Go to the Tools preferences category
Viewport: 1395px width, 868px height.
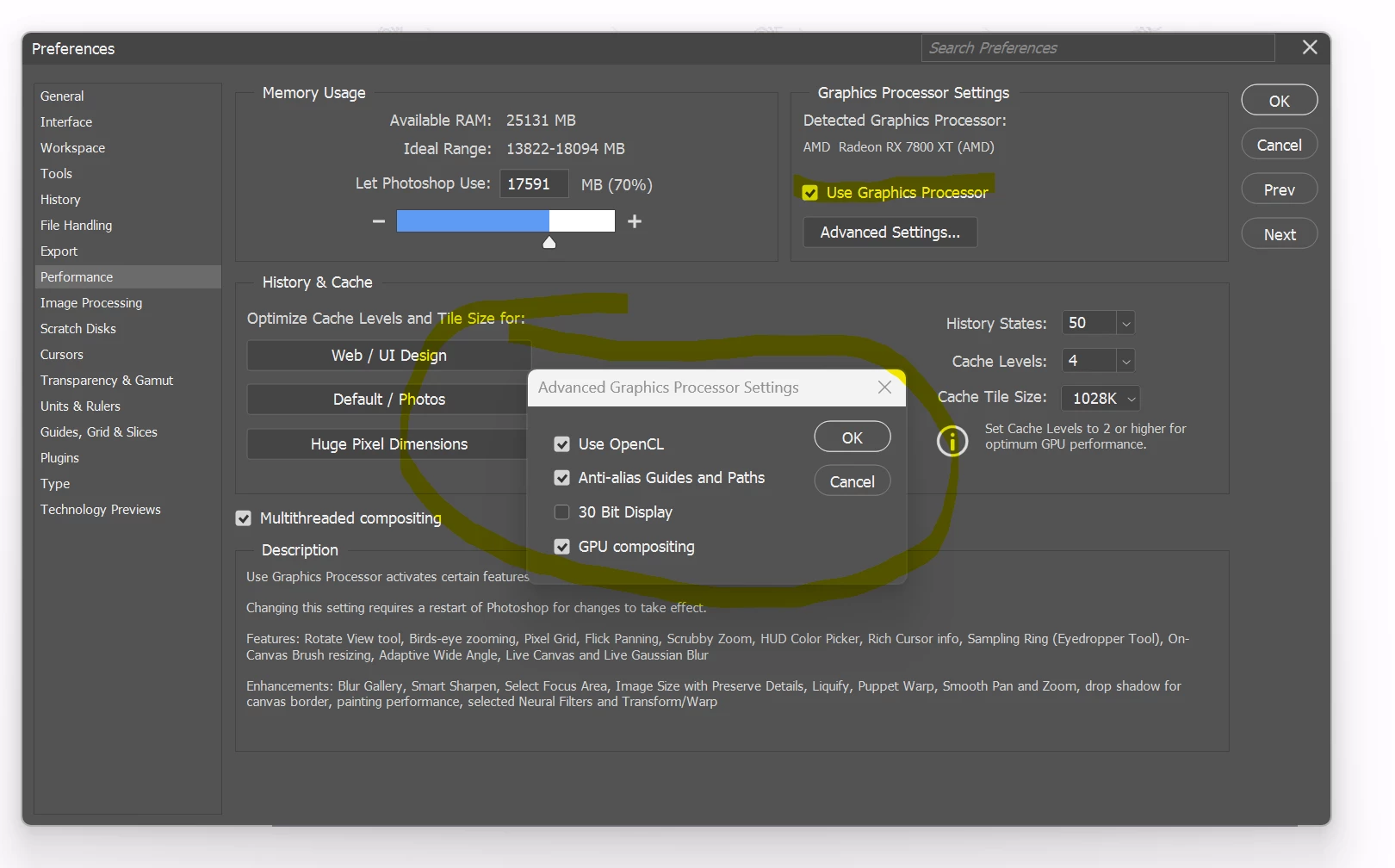pyautogui.click(x=127, y=174)
